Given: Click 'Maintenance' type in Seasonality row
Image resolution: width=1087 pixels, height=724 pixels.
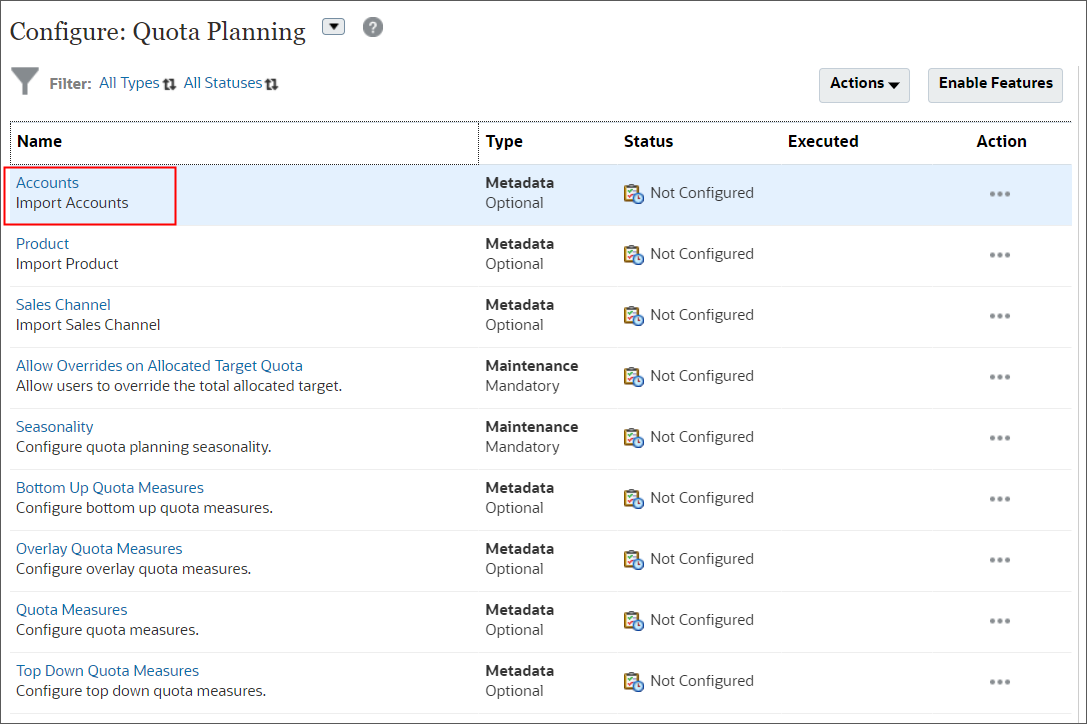Looking at the screenshot, I should 532,427.
